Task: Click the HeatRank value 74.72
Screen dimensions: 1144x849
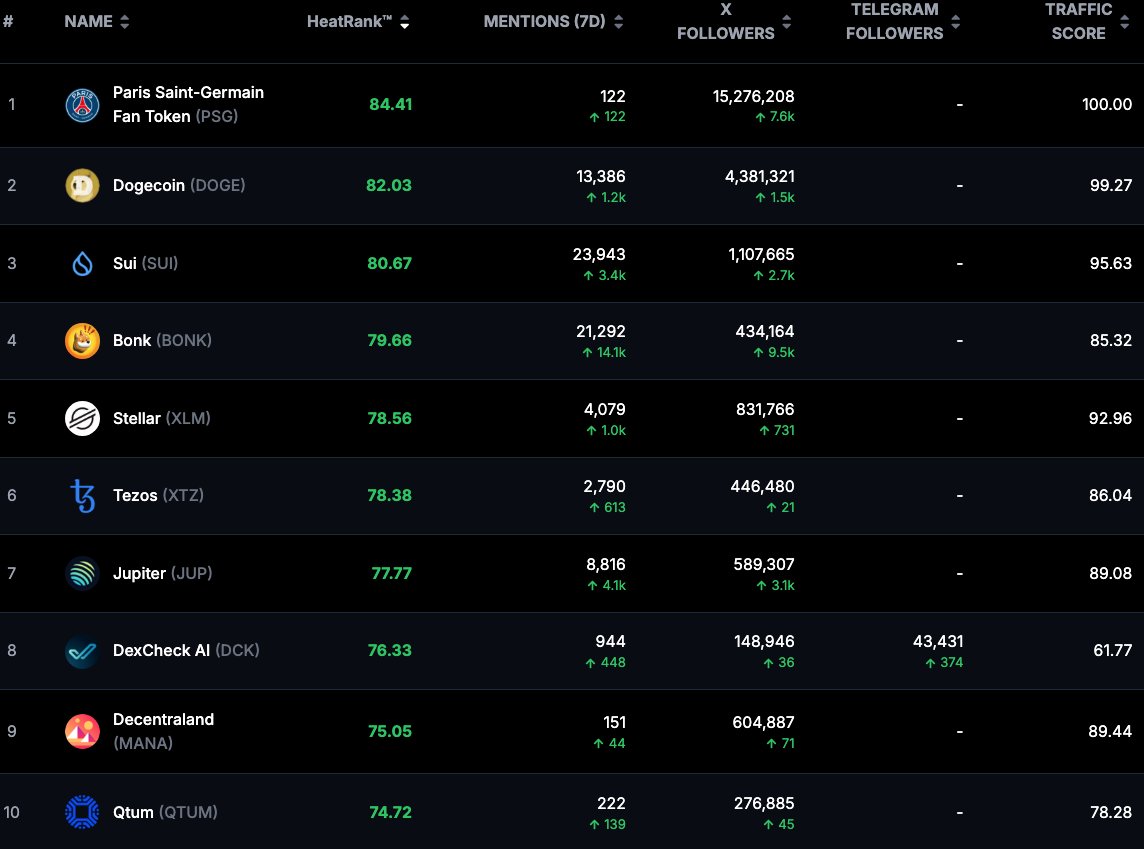Action: [390, 812]
